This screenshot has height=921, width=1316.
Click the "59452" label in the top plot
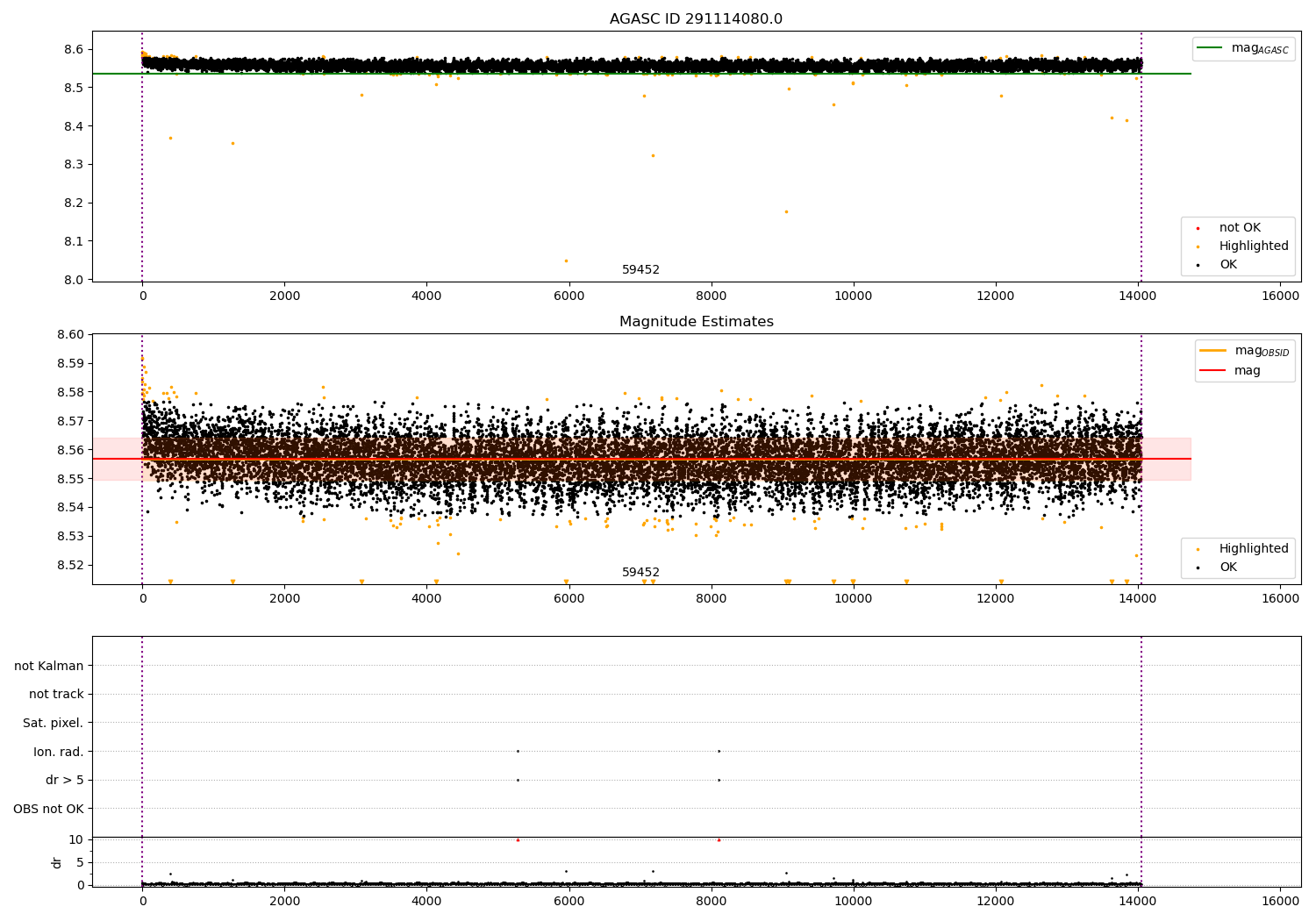click(640, 270)
